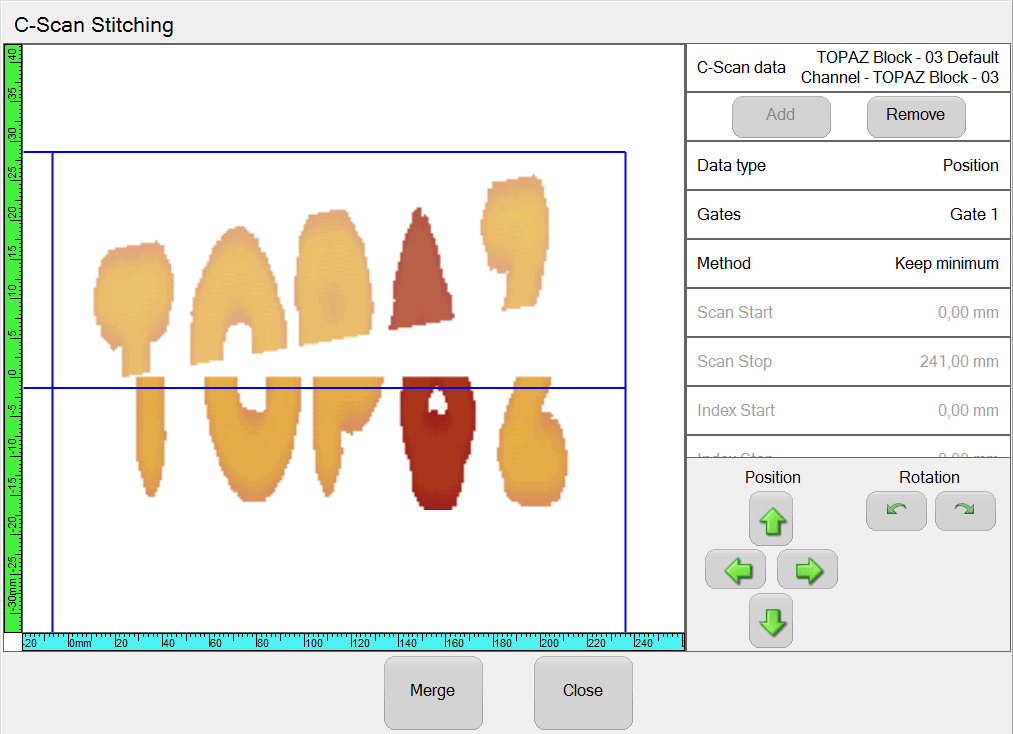1013x734 pixels.
Task: Change the Gates selection
Action: pos(848,215)
